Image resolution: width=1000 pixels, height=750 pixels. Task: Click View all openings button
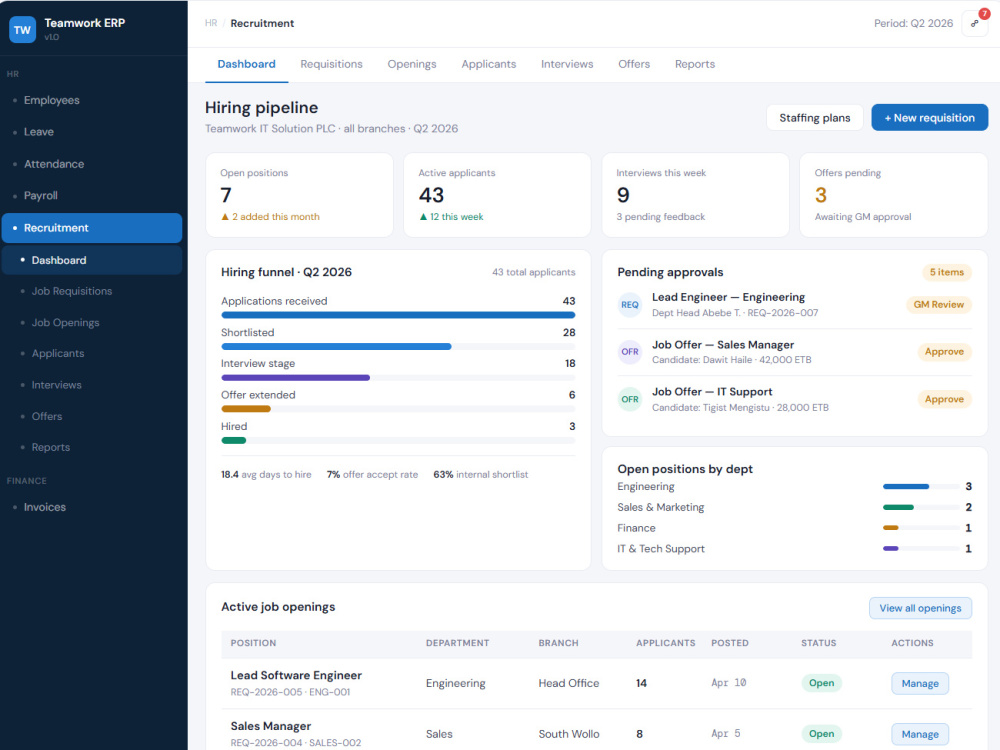pos(920,608)
